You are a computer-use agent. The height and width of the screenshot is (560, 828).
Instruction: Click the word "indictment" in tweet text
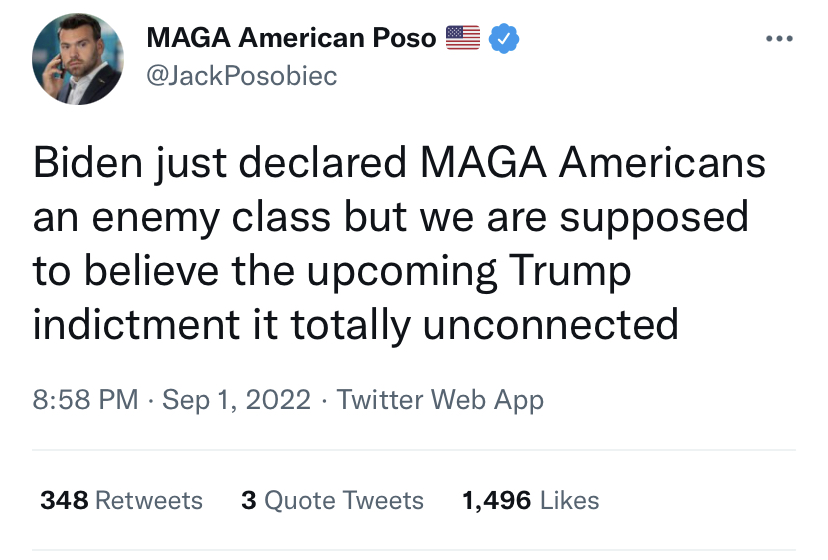coord(131,325)
